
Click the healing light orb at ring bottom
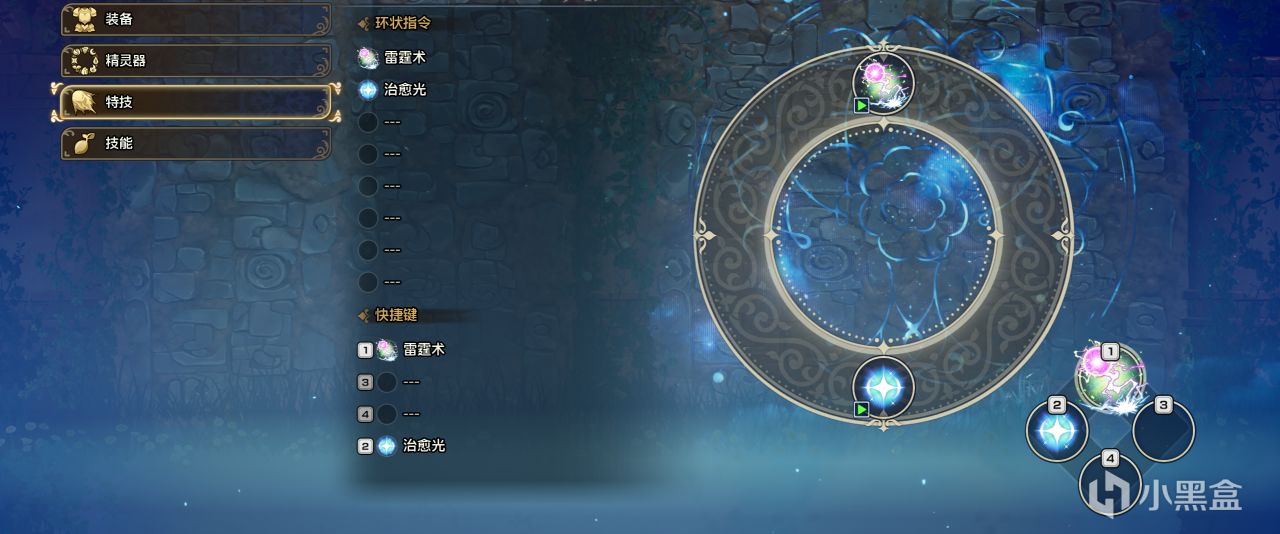[x=884, y=387]
